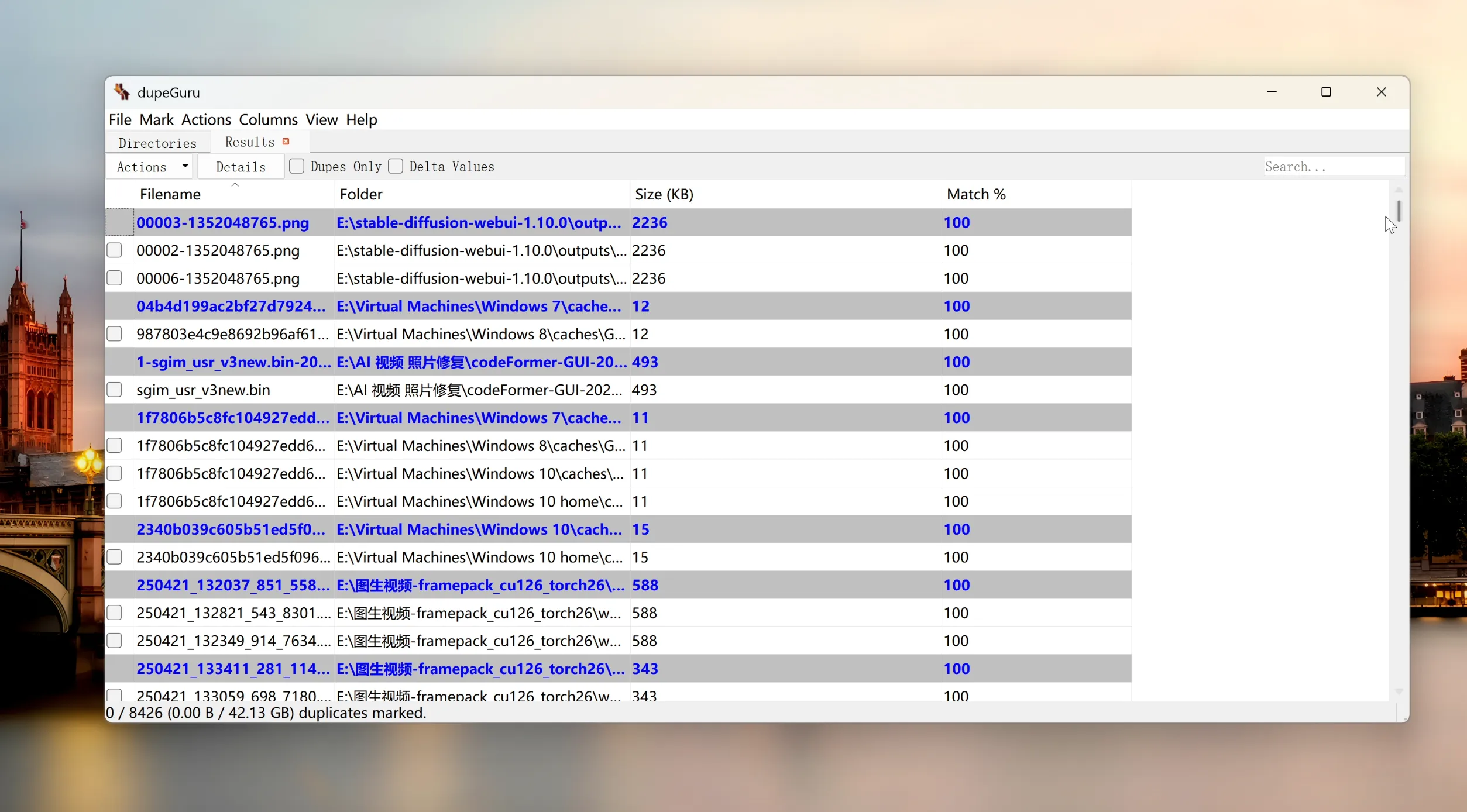Click the vertical scrollbar thumb
The image size is (1467, 812).
pos(1399,211)
